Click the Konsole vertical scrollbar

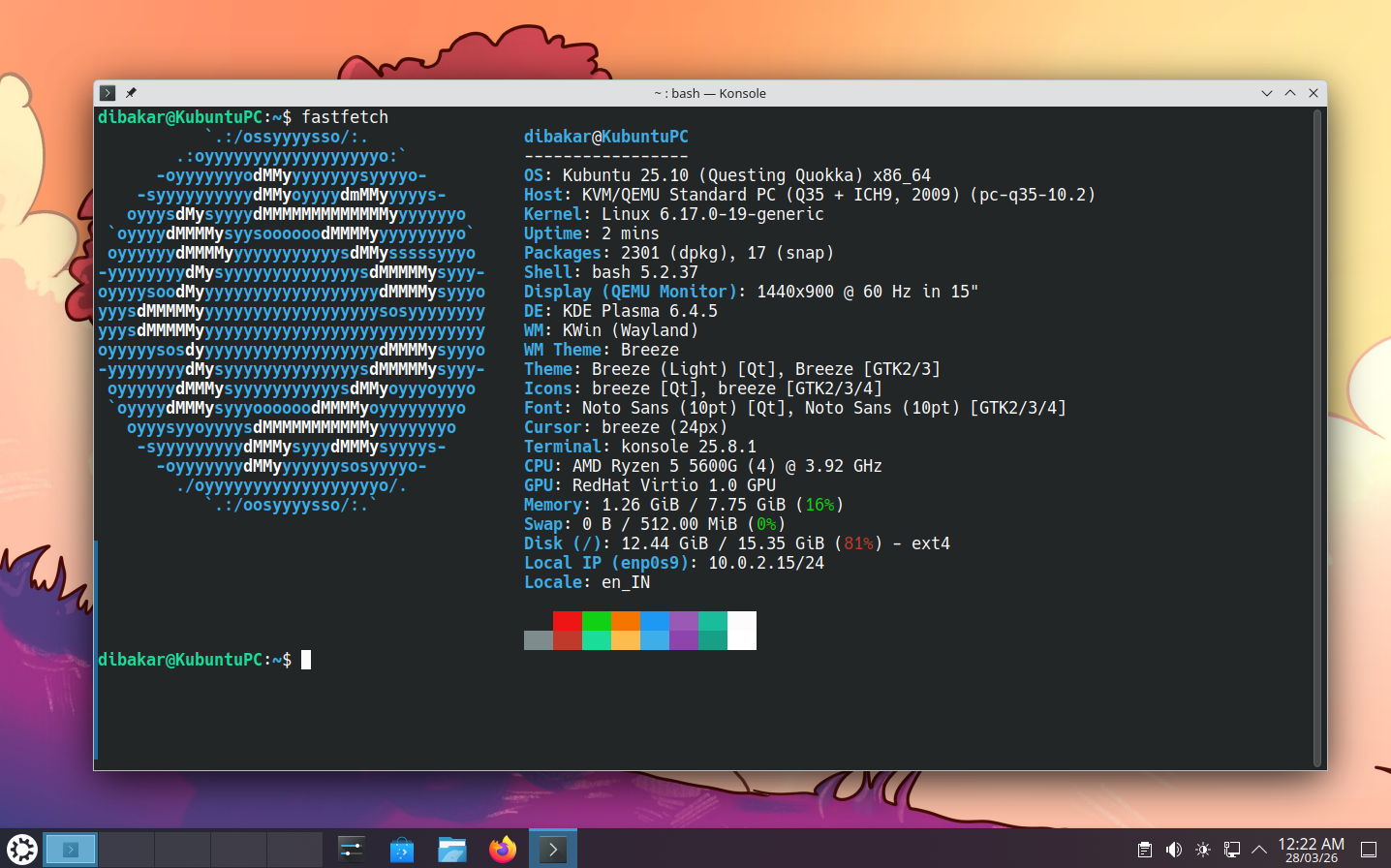pyautogui.click(x=1317, y=438)
